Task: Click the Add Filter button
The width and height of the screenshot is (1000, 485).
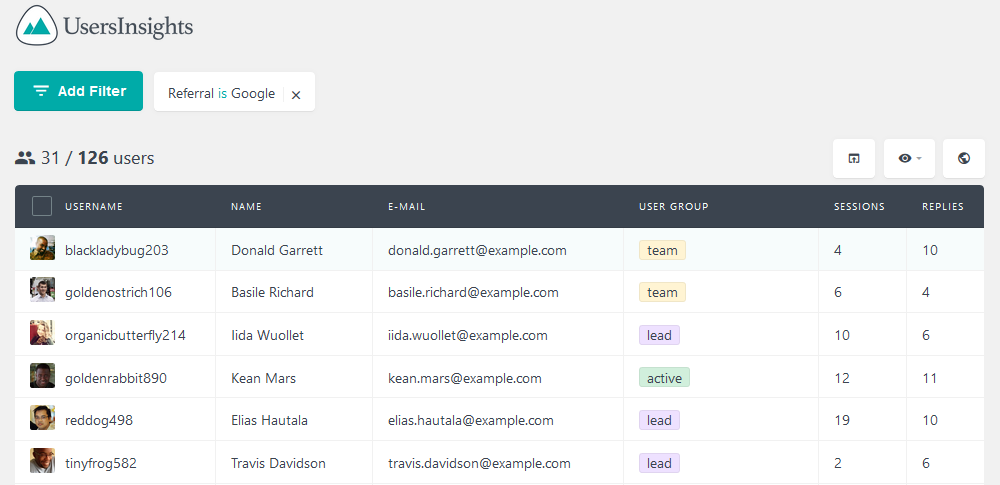Action: [78, 91]
